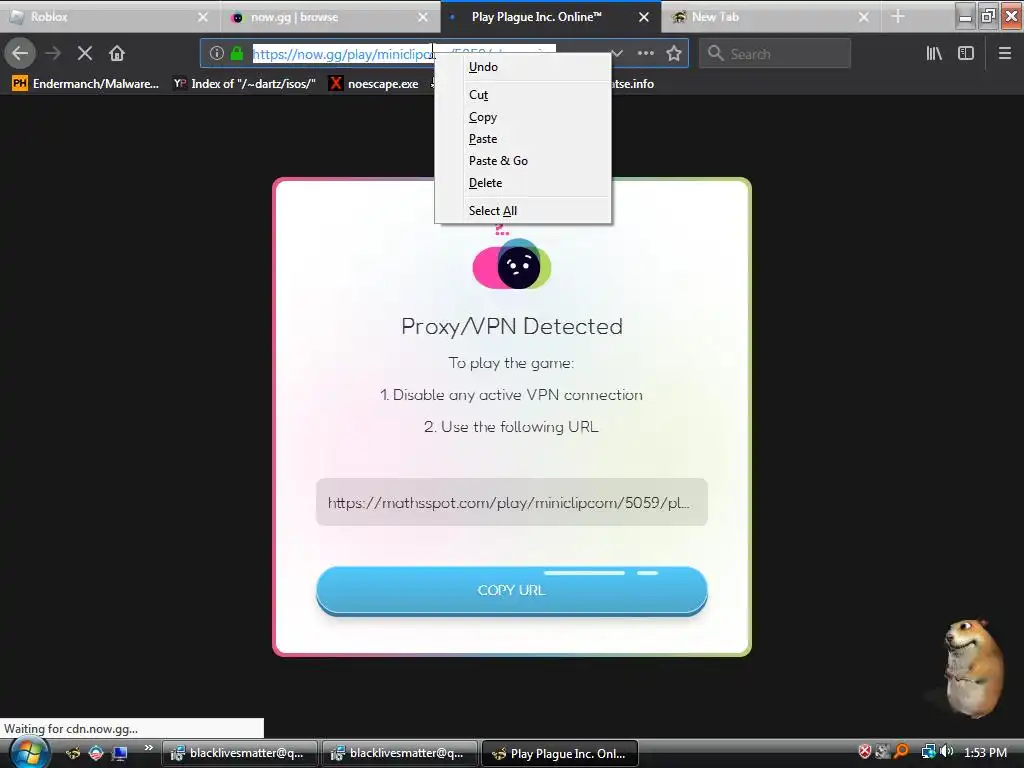Stop loading the page
This screenshot has height=768, width=1024.
[x=84, y=53]
